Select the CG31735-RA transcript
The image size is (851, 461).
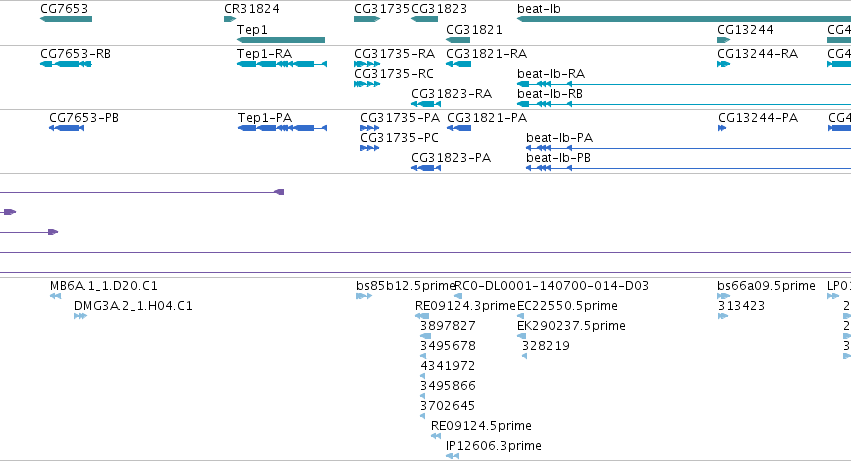tap(367, 64)
